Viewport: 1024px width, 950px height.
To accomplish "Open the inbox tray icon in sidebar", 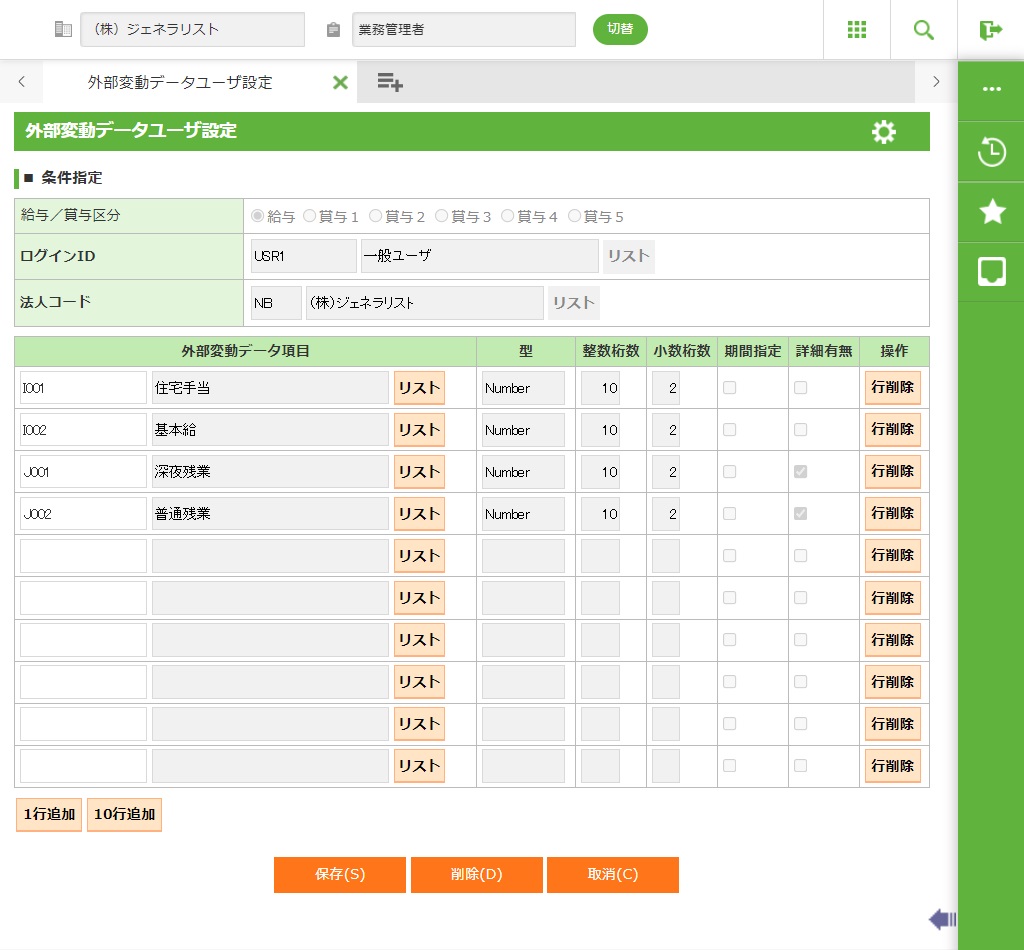I will click(991, 271).
